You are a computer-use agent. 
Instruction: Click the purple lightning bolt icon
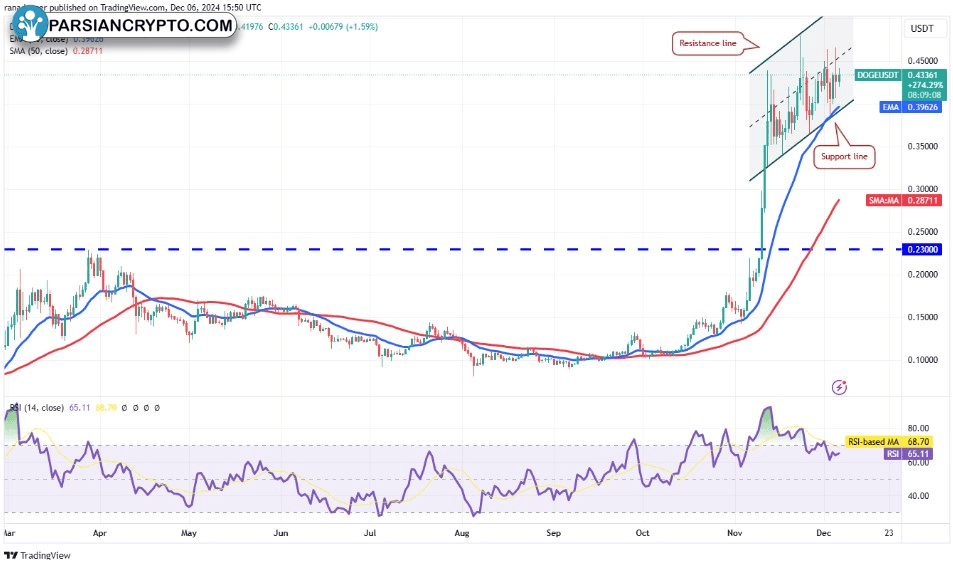tap(839, 387)
